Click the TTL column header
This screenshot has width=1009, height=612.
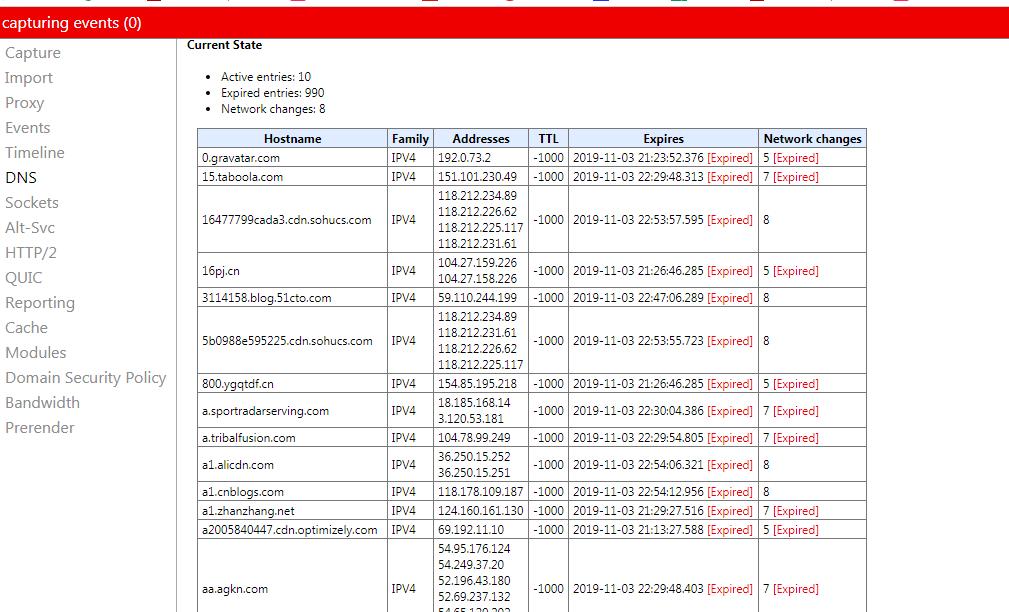click(548, 138)
